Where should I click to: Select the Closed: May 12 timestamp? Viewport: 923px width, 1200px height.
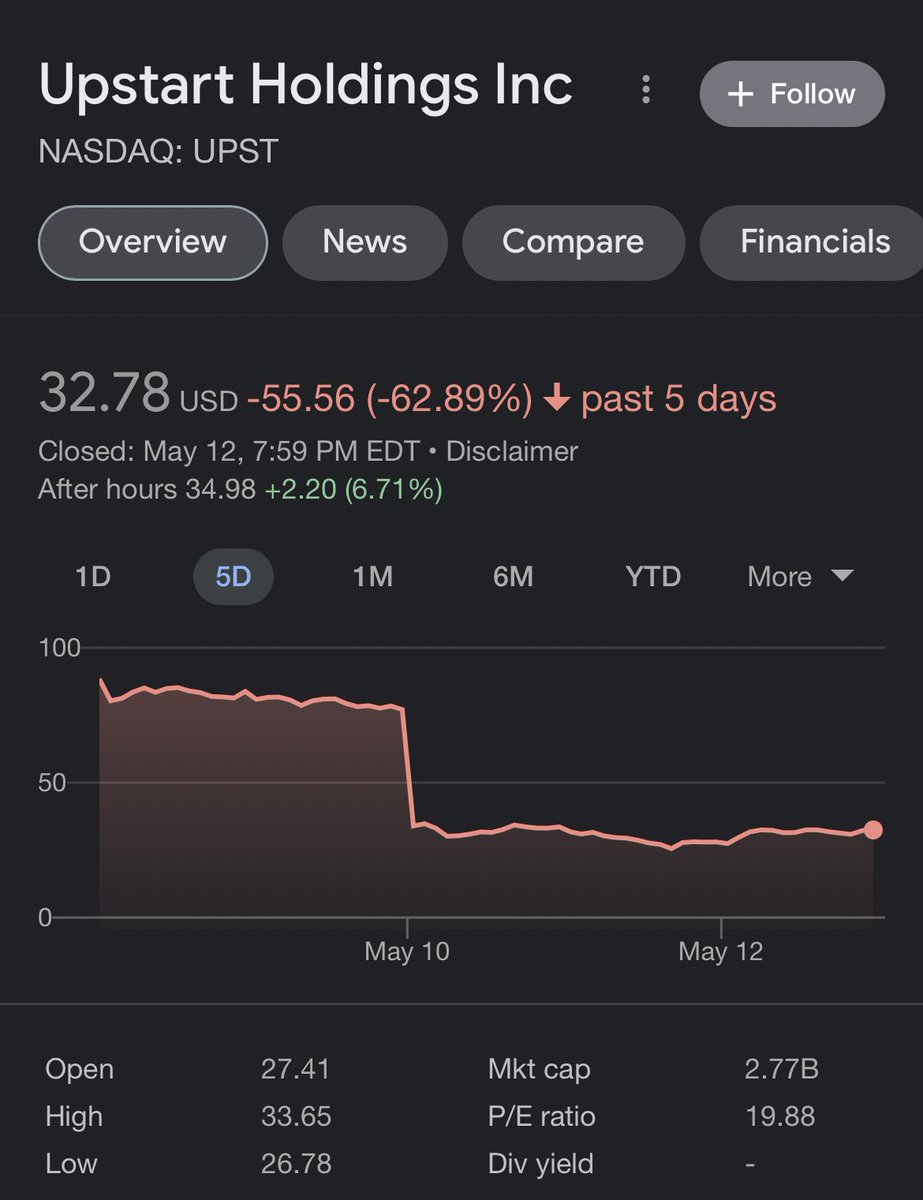(x=229, y=451)
